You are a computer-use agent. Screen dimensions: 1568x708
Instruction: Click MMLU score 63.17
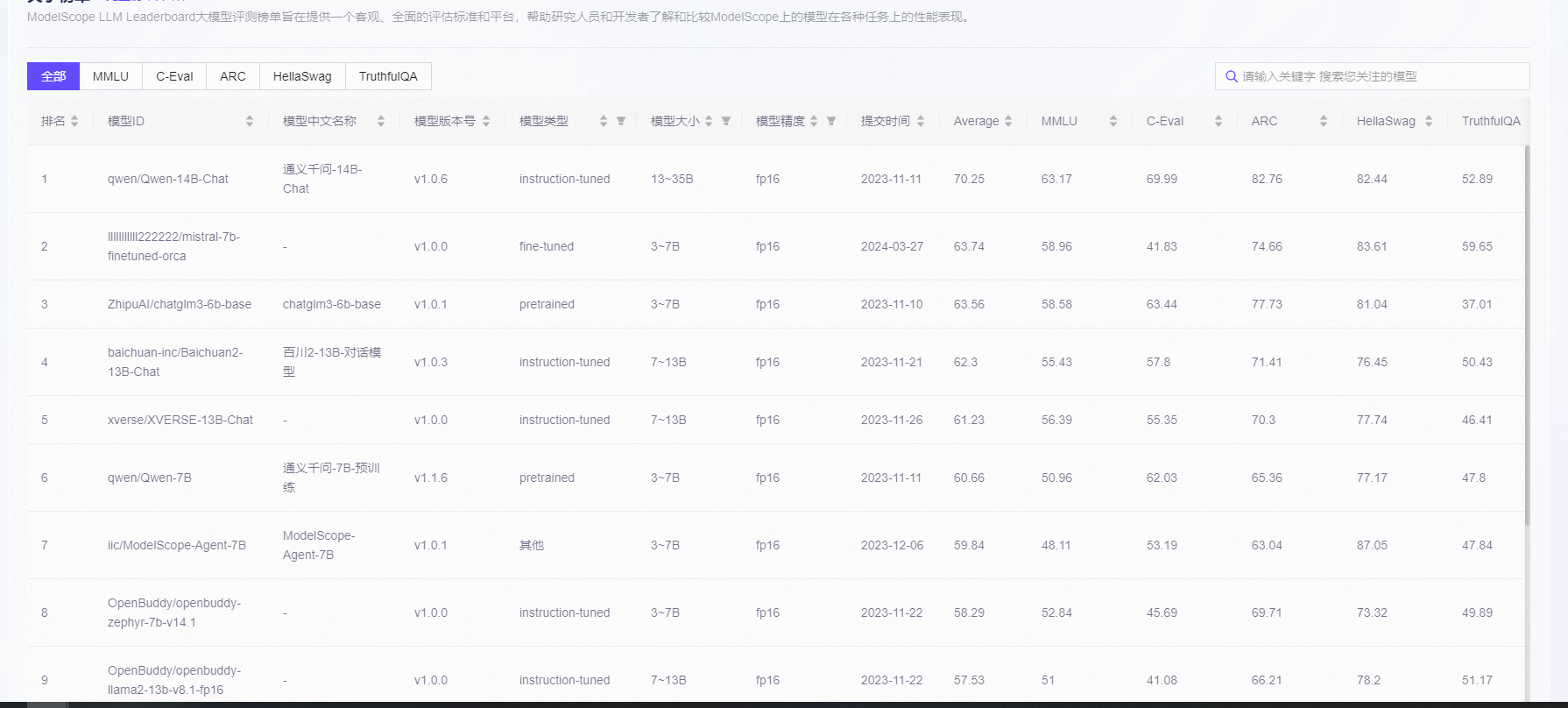pyautogui.click(x=1056, y=179)
